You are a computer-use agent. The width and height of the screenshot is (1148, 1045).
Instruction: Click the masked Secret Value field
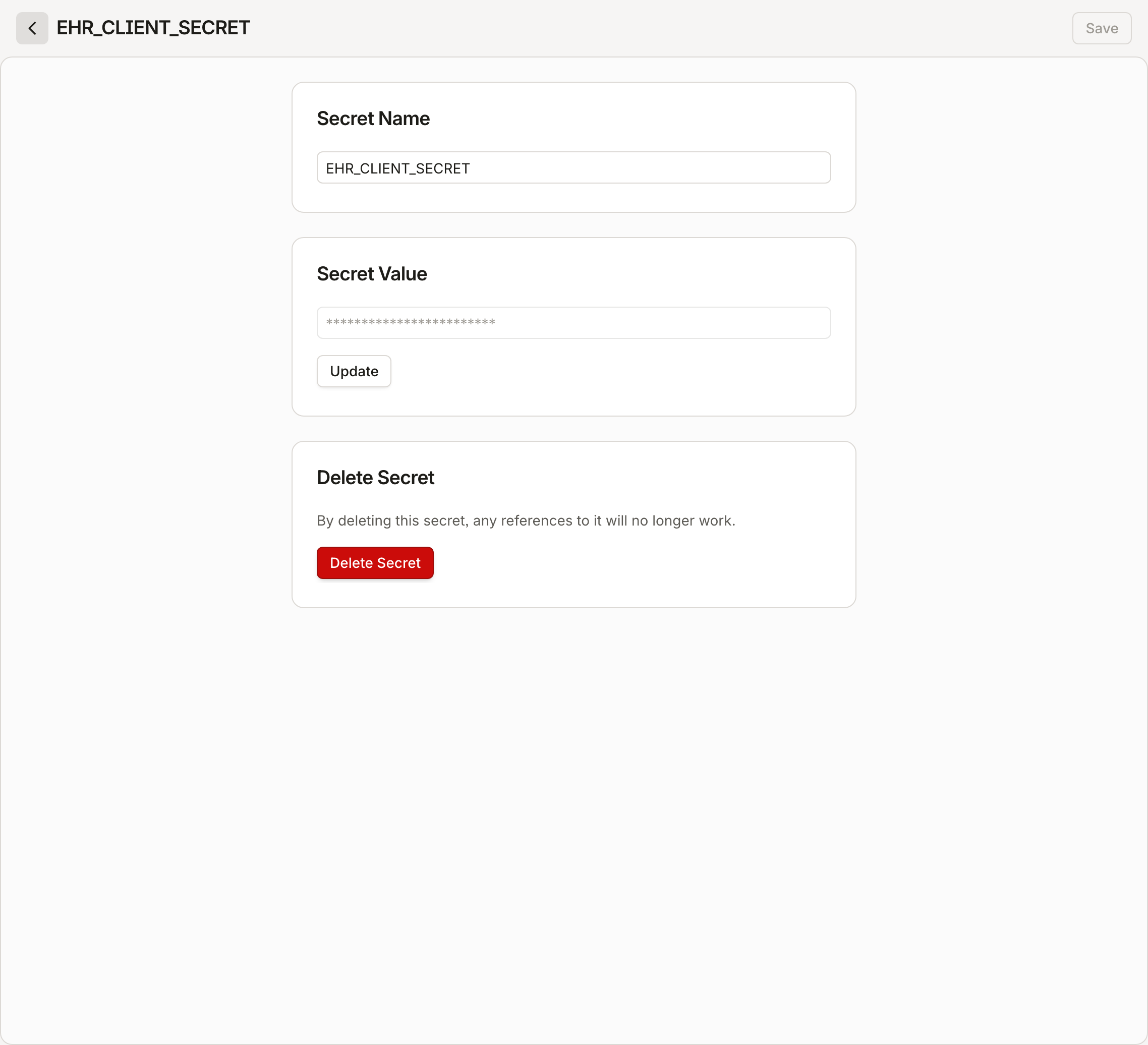[x=573, y=323]
